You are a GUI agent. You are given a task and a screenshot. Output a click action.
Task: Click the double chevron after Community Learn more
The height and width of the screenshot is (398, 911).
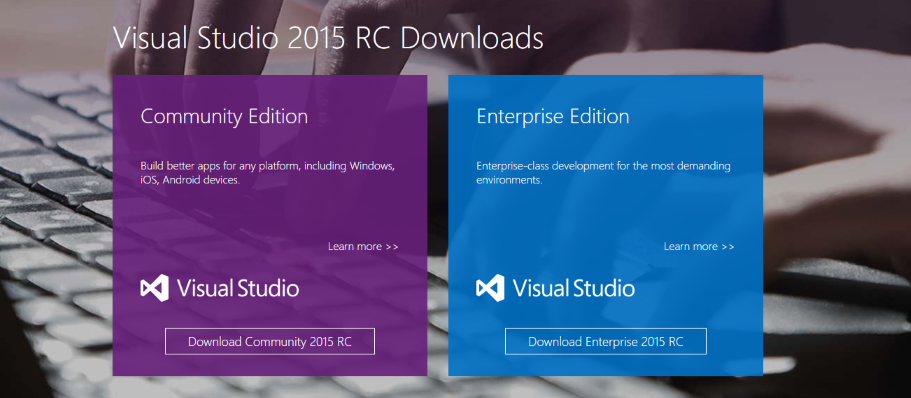click(392, 247)
